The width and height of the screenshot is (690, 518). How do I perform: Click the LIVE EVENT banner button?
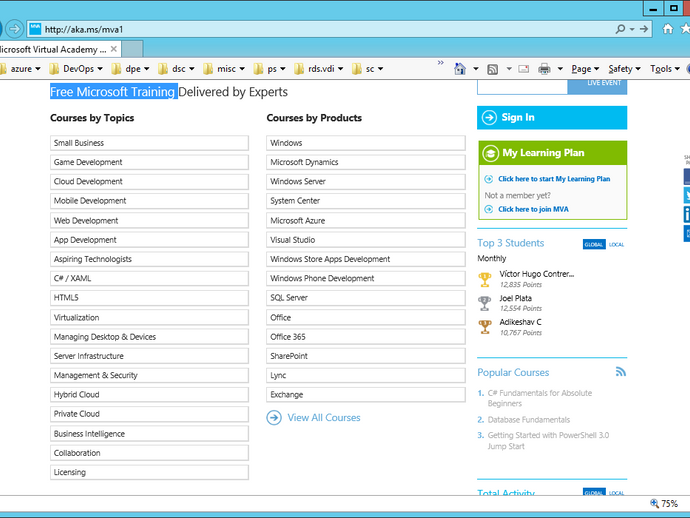coord(597,87)
